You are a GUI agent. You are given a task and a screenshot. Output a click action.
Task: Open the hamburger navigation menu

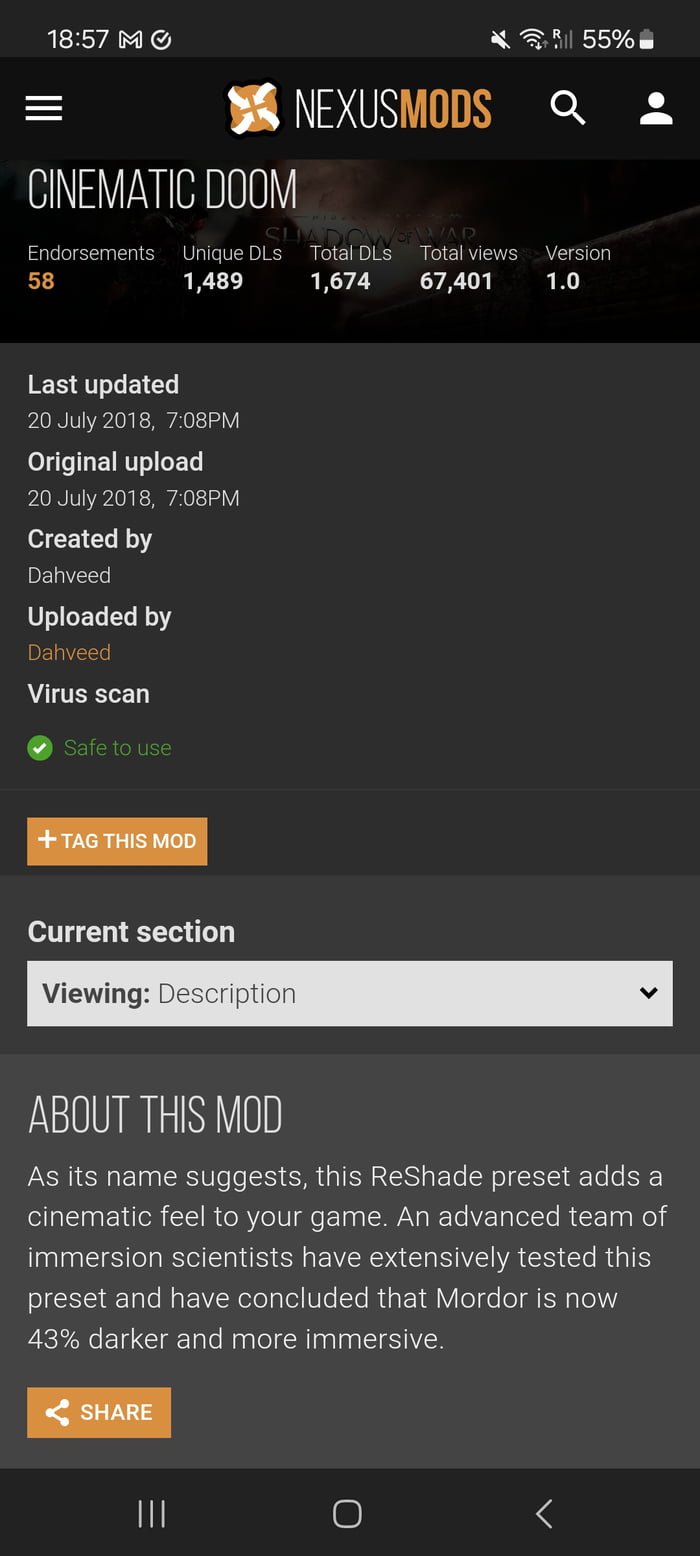[x=44, y=108]
